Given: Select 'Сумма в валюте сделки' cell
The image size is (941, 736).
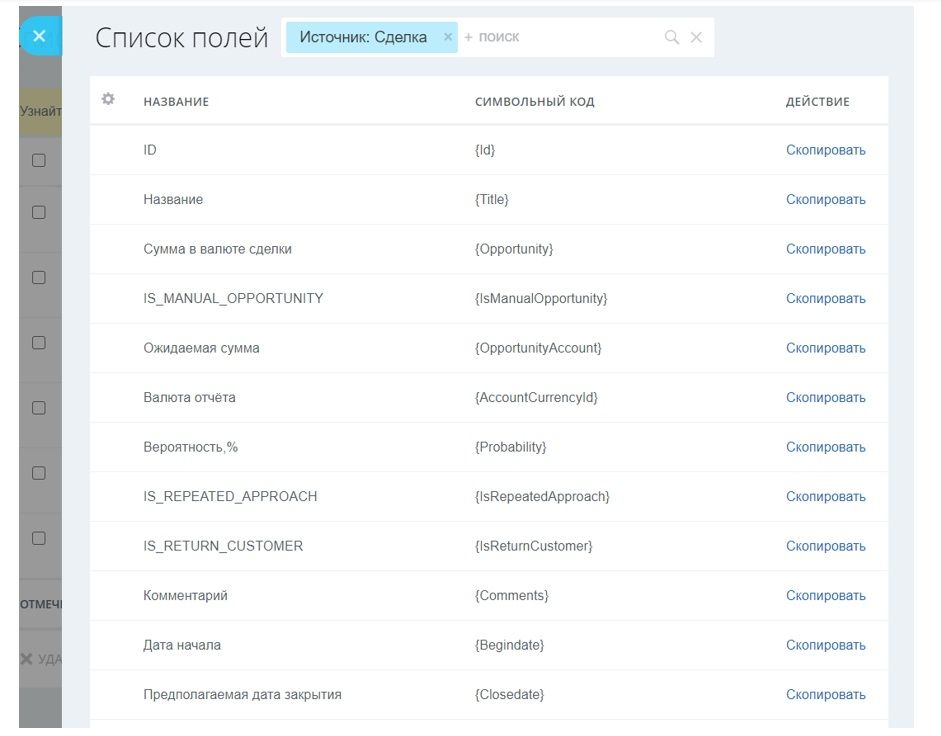Looking at the screenshot, I should 217,249.
